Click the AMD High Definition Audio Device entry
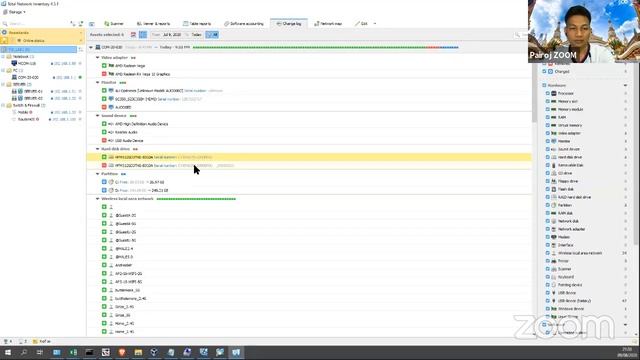 (x=141, y=124)
